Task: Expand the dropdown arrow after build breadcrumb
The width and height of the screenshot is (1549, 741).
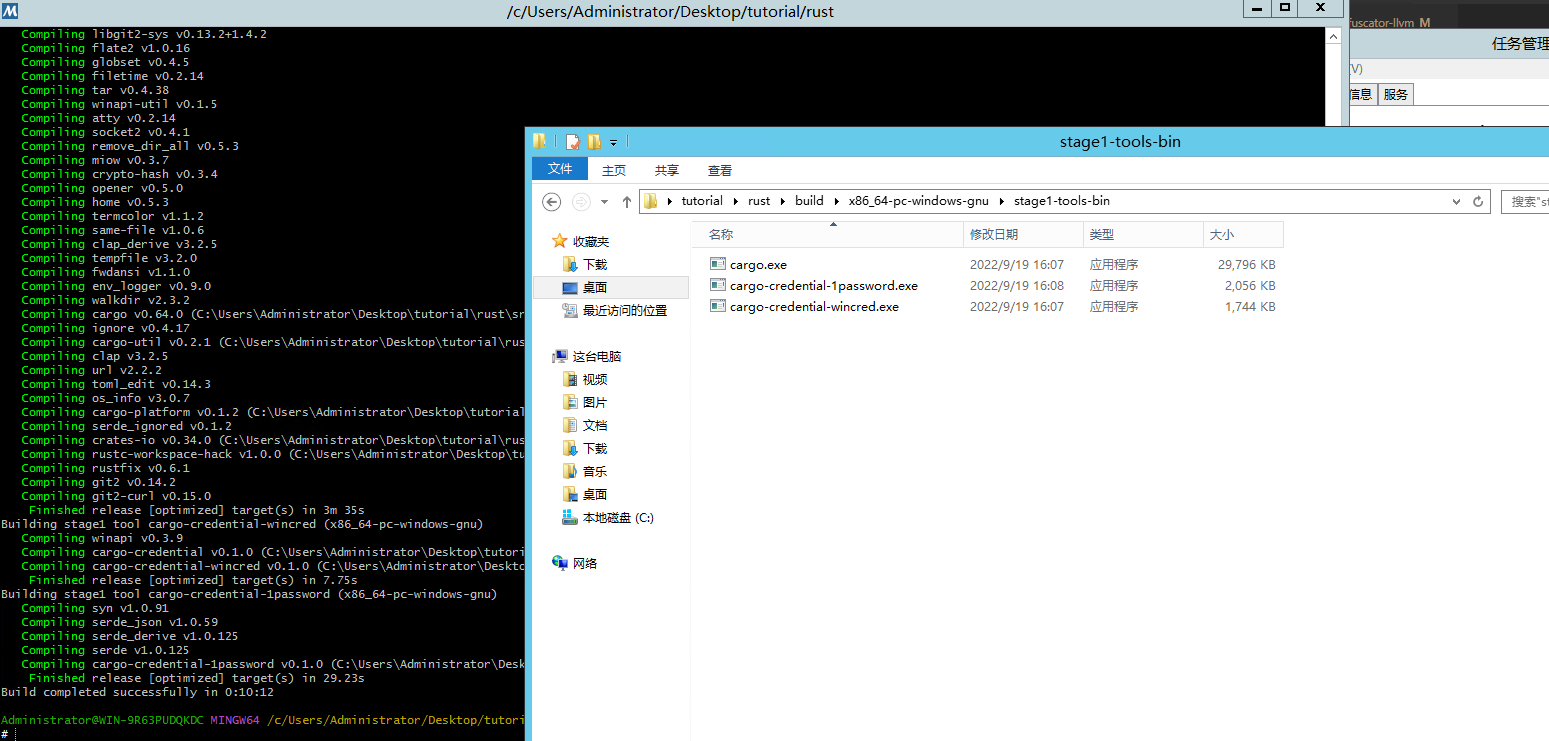Action: click(837, 201)
